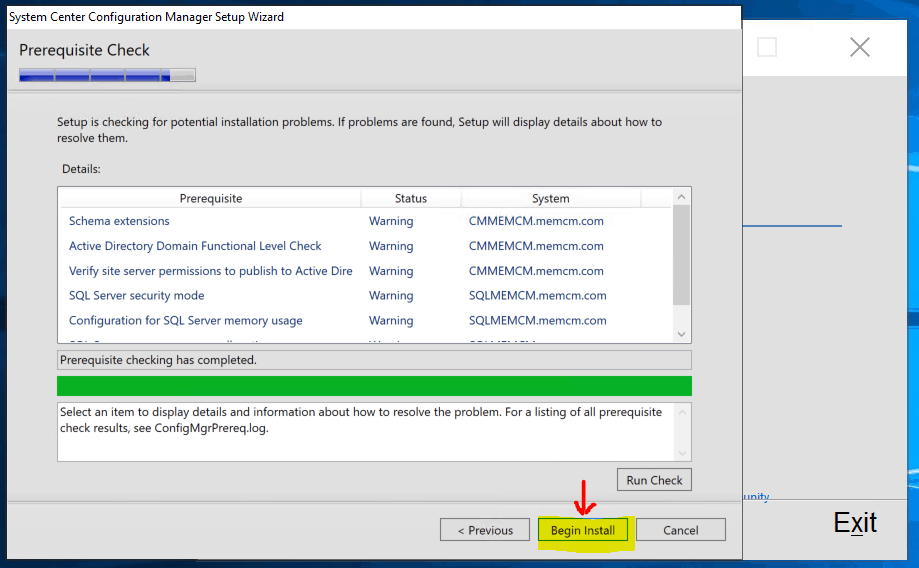
Task: Click the prerequisite list scrollbar thumb
Action: click(x=682, y=255)
